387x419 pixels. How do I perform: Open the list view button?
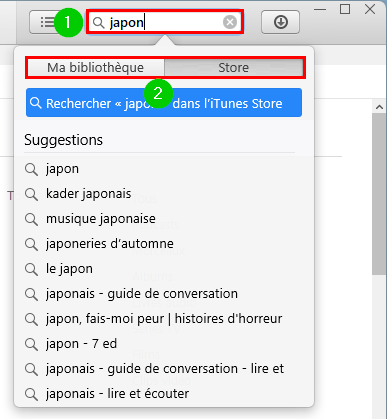(x=46, y=22)
